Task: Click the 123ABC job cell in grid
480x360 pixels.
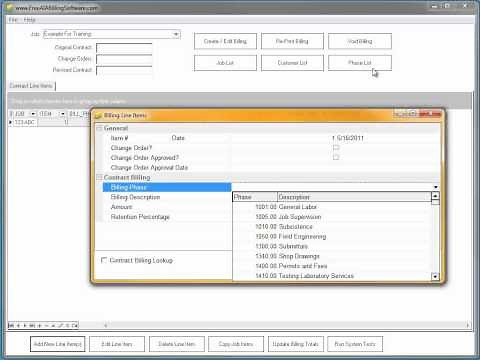Action: click(25, 122)
